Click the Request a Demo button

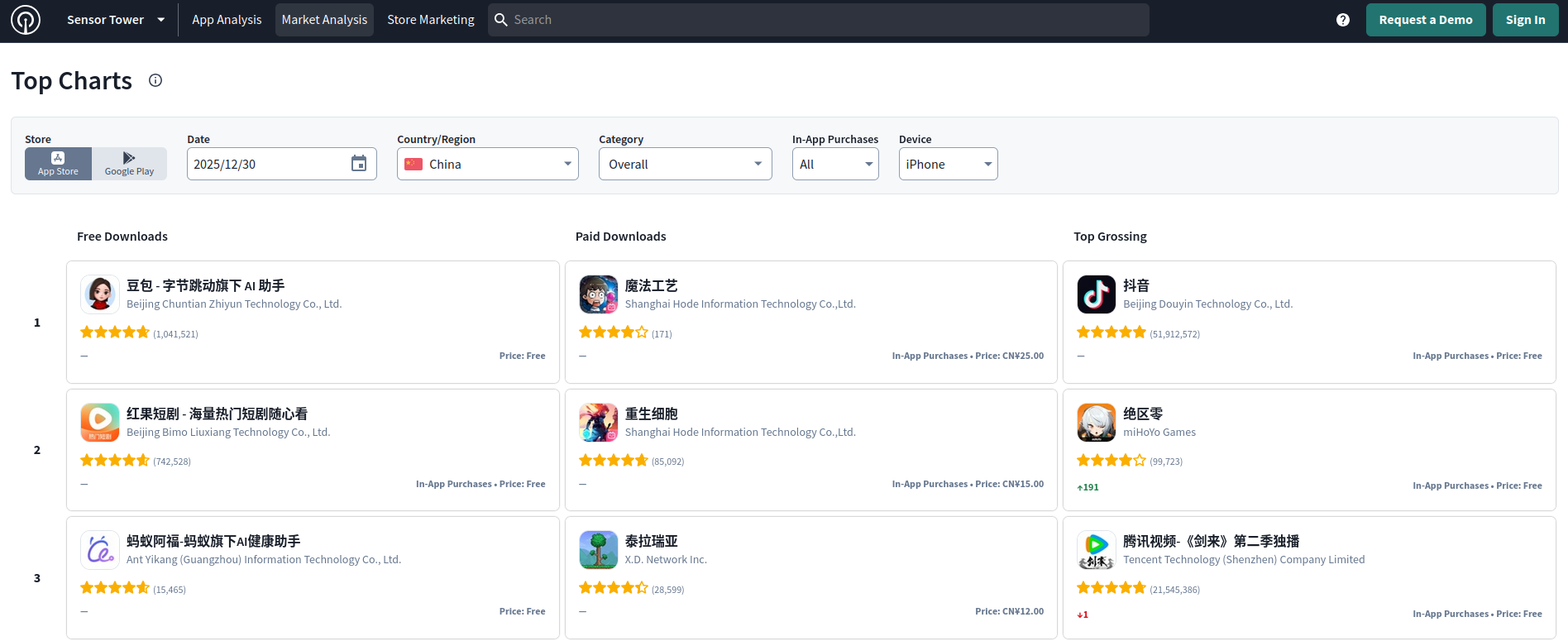[x=1426, y=20]
